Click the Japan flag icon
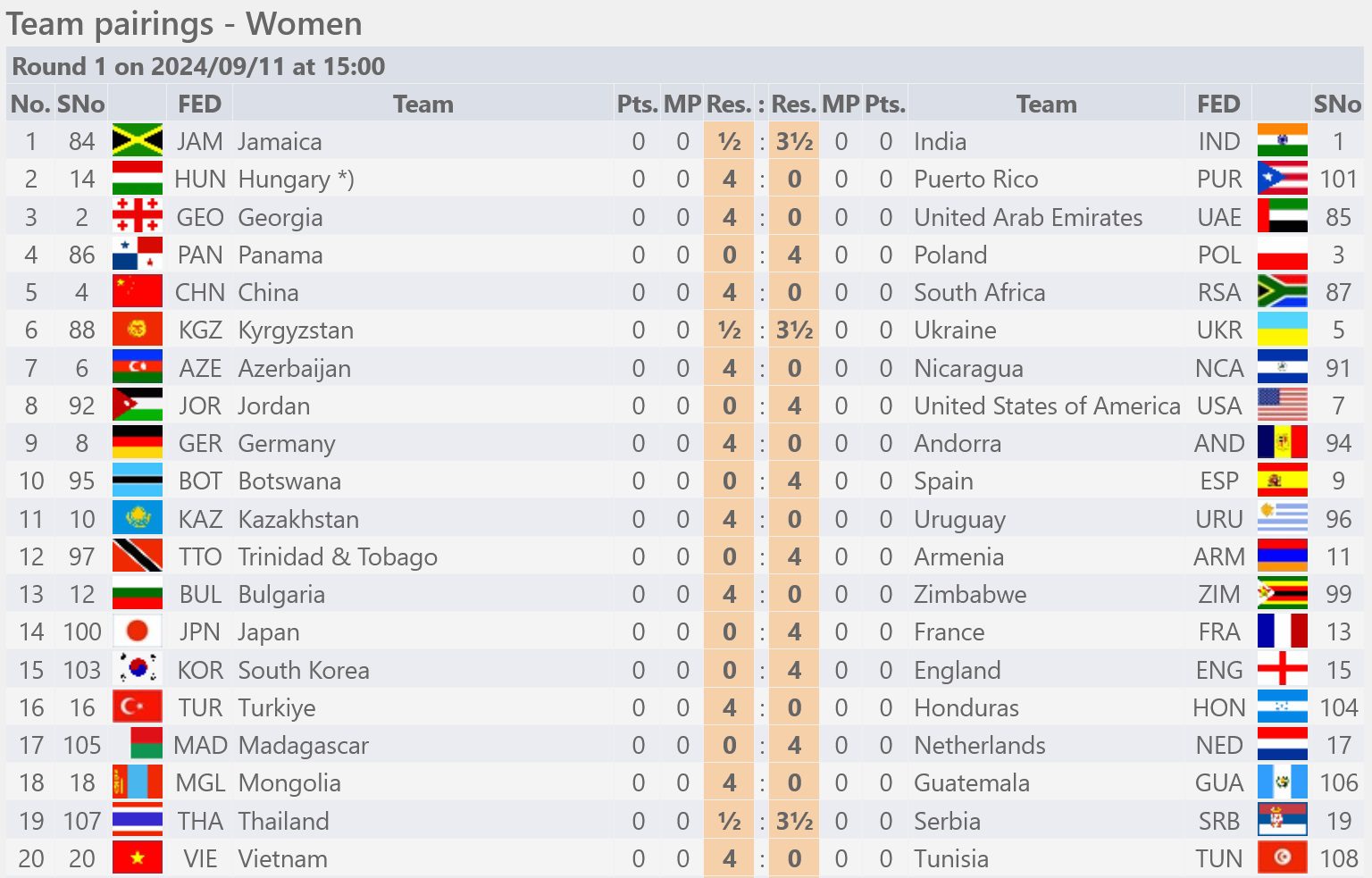 point(138,631)
